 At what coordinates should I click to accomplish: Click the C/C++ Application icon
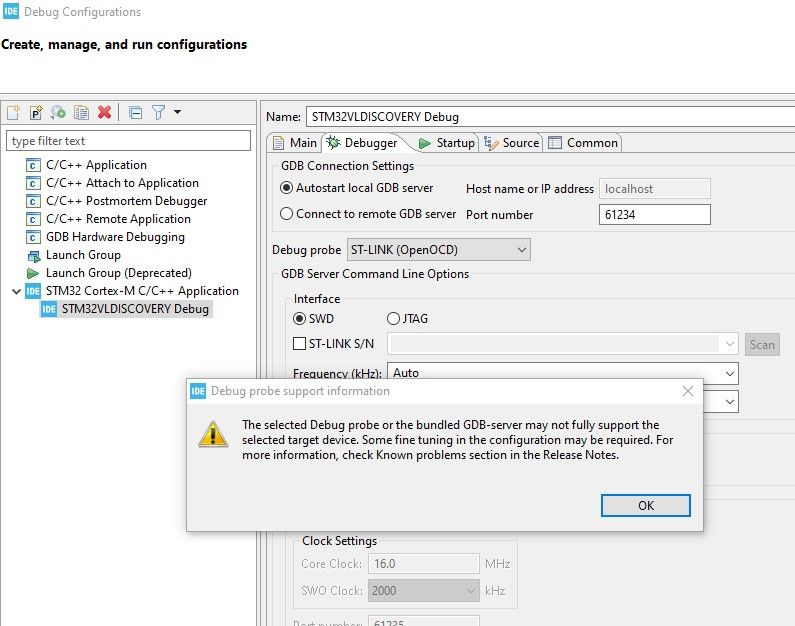[x=33, y=165]
